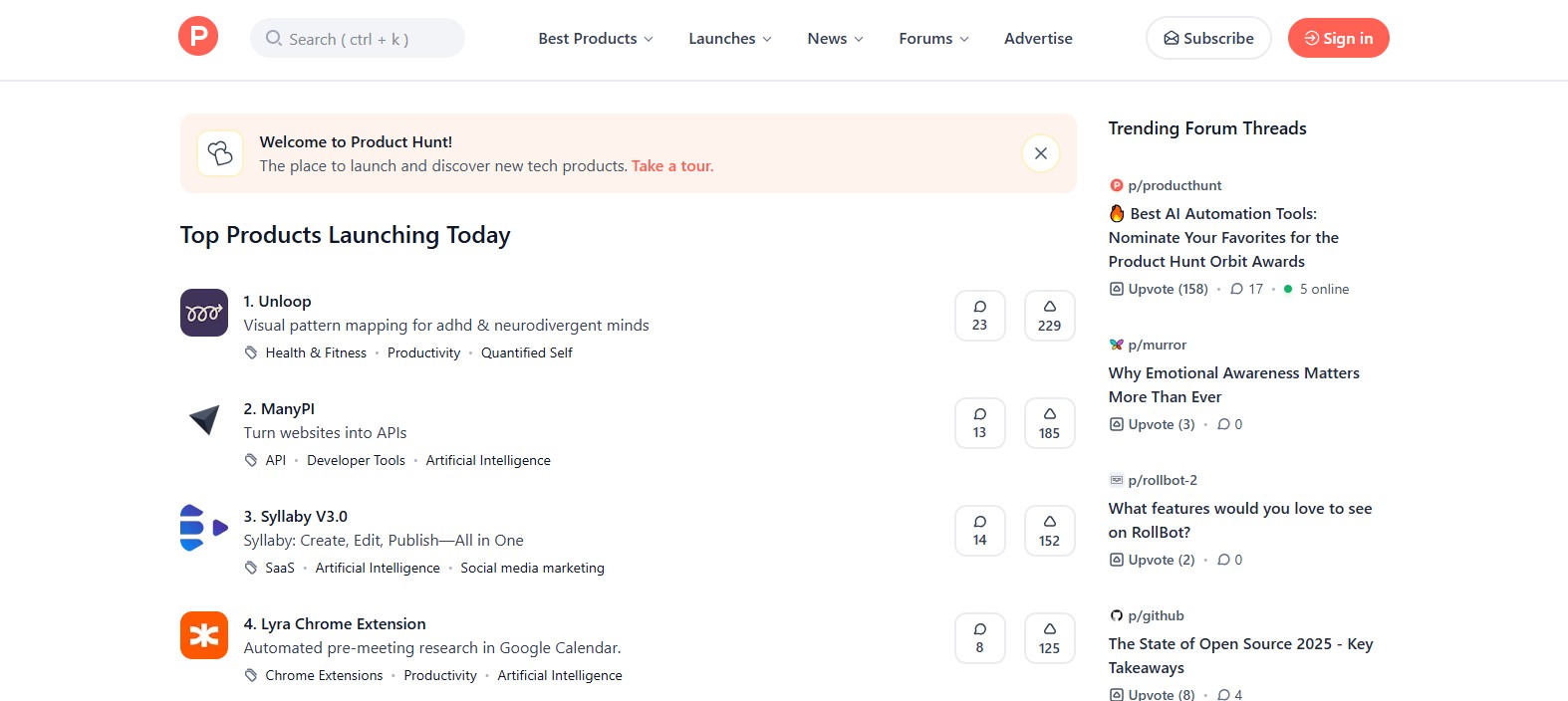The image size is (1568, 701).
Task: Click the Subscribe button
Action: click(x=1208, y=38)
